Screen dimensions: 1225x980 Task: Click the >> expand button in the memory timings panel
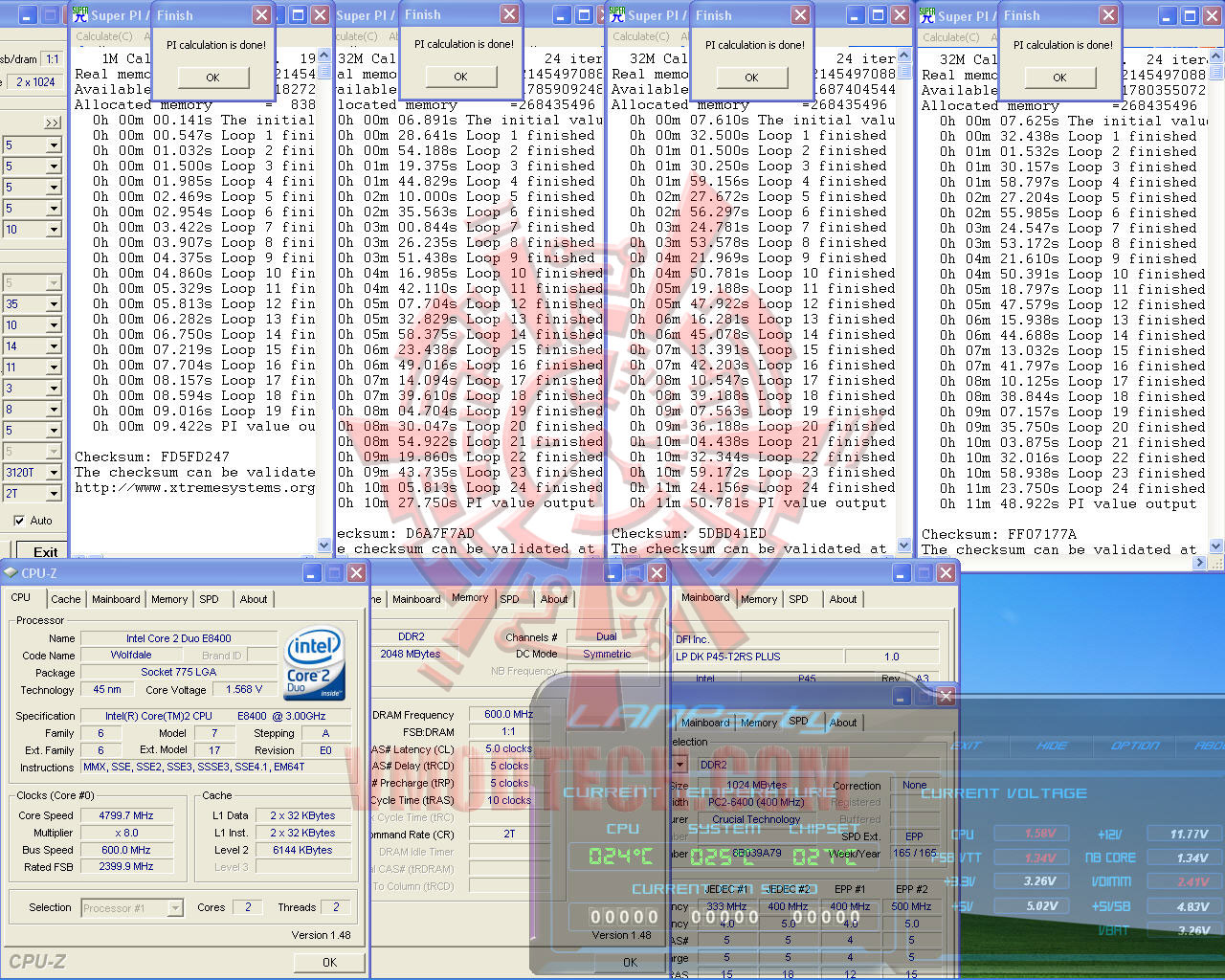(52, 122)
